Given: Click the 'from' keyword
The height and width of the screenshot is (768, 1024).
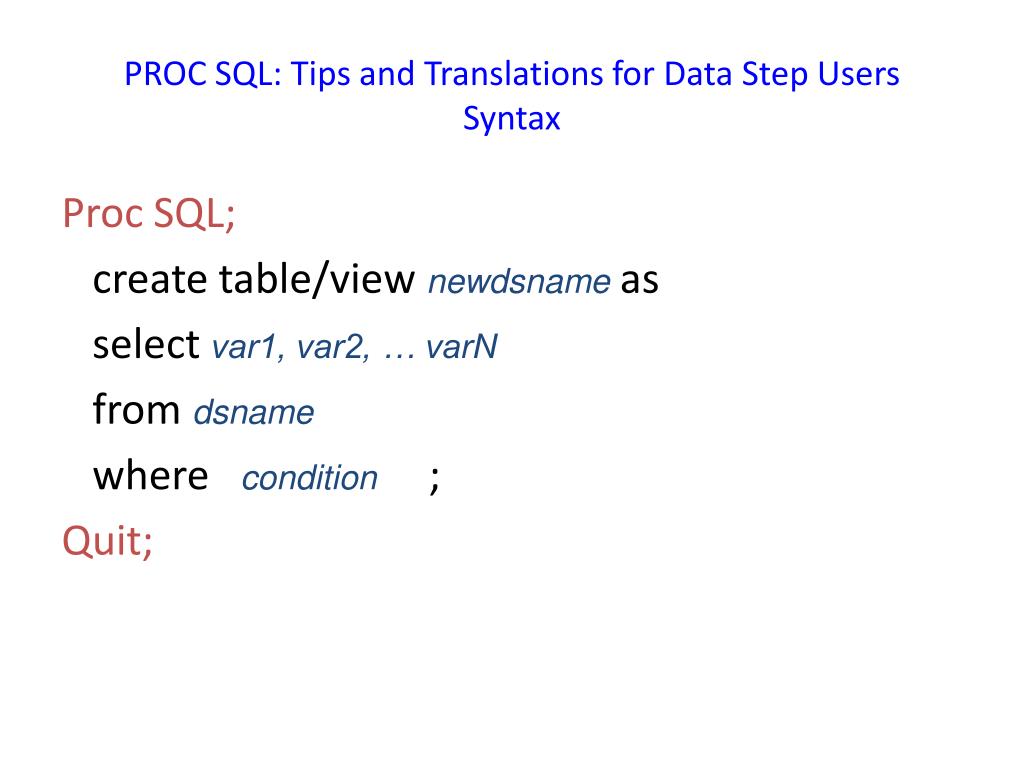Looking at the screenshot, I should coord(136,409).
